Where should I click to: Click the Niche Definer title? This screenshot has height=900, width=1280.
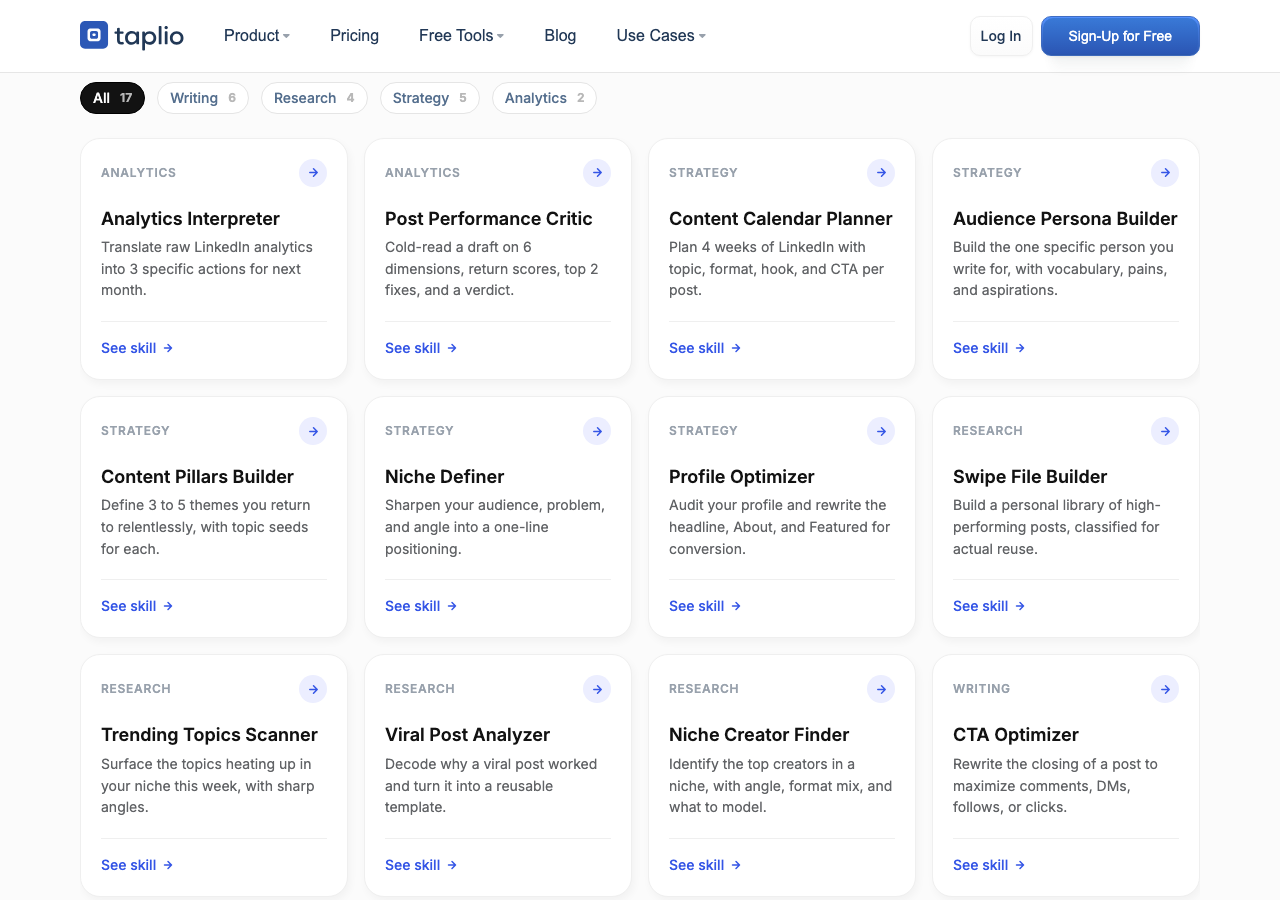pos(445,477)
